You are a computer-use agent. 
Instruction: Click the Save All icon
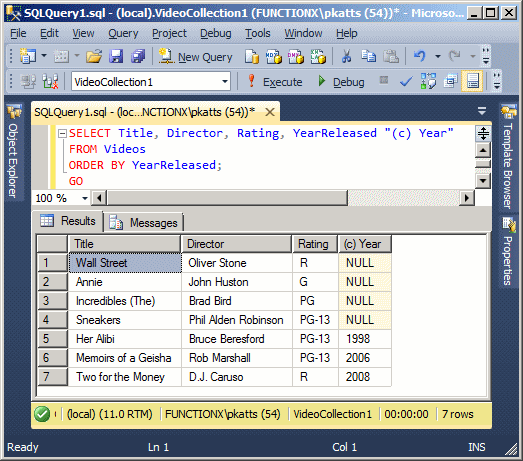click(x=138, y=56)
